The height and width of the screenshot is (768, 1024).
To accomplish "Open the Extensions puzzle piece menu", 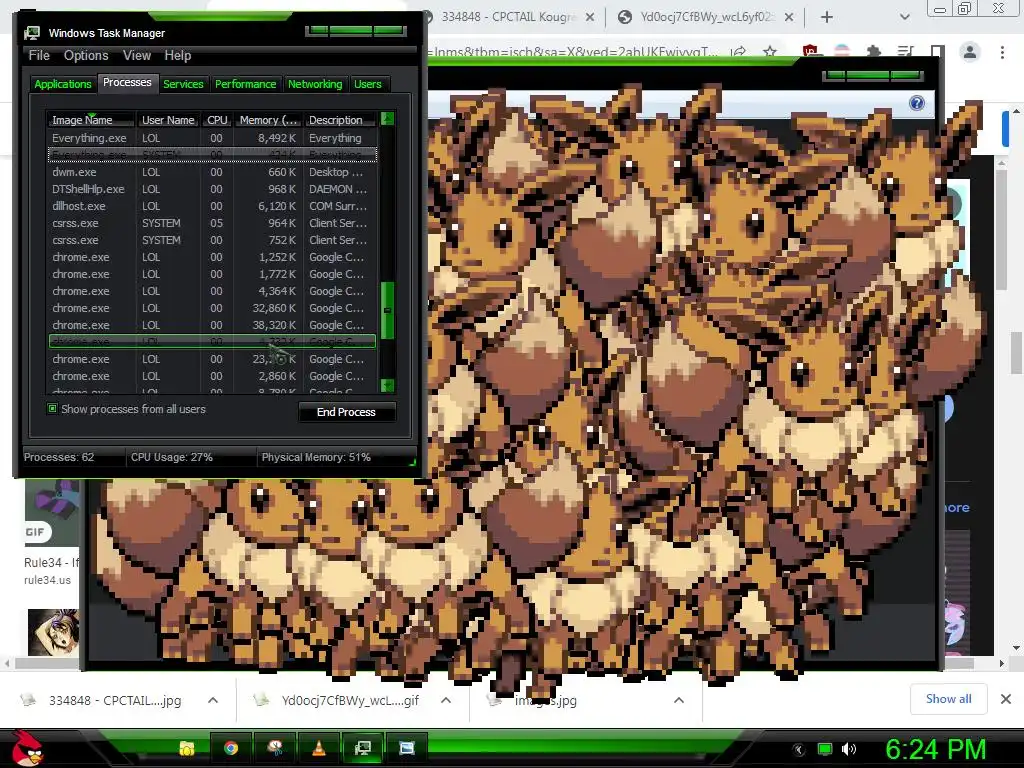I will (x=873, y=51).
